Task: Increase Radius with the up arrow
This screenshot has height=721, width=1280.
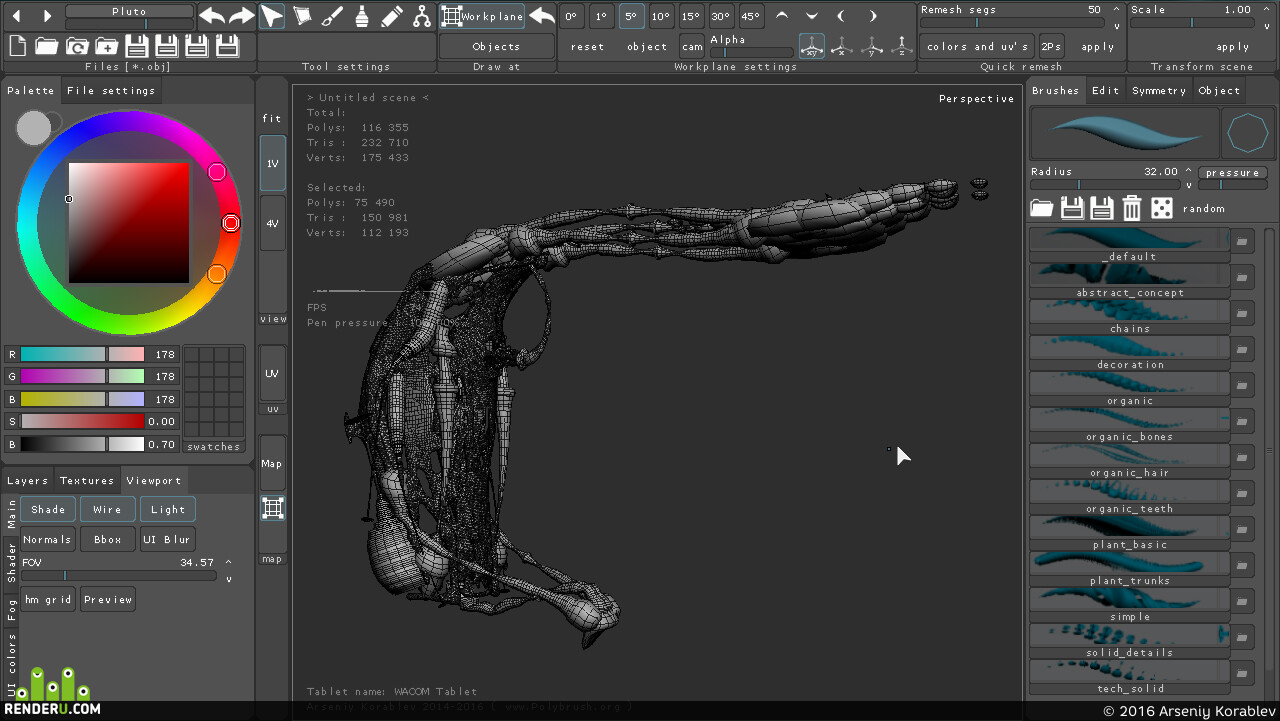Action: click(1189, 171)
